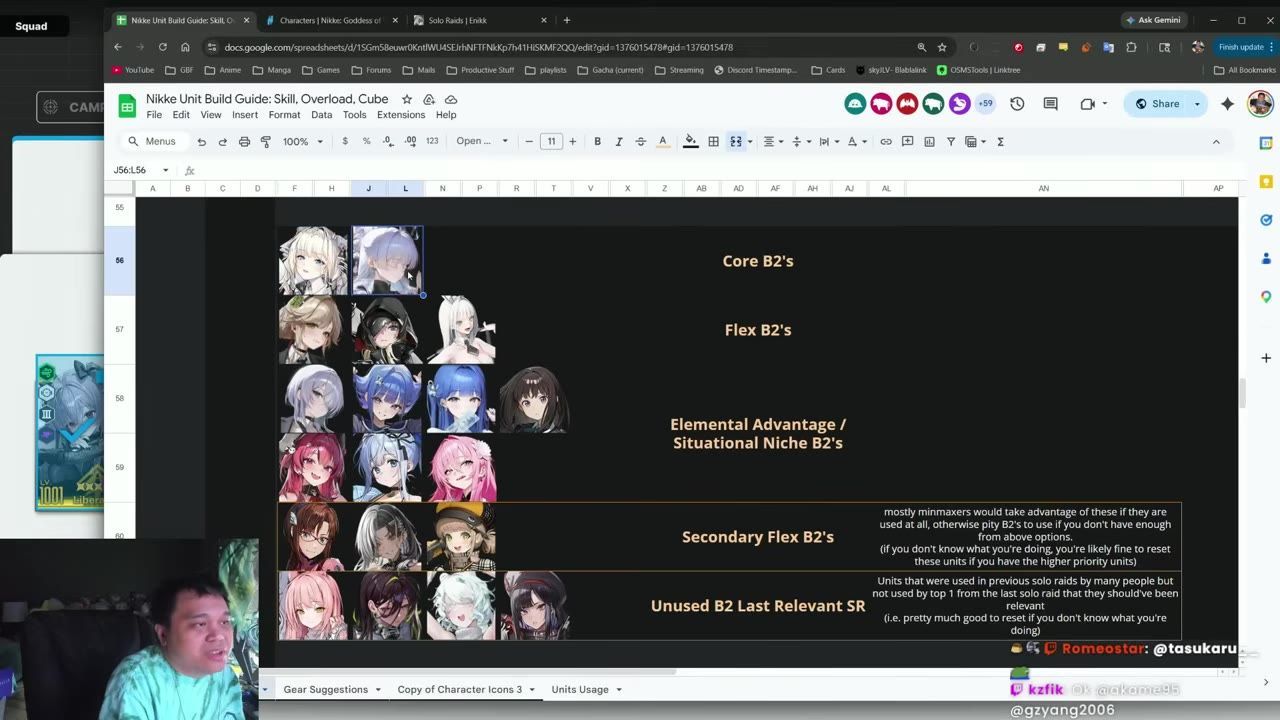Viewport: 1280px width, 720px height.
Task: Reload the browser page
Action: coord(162,47)
